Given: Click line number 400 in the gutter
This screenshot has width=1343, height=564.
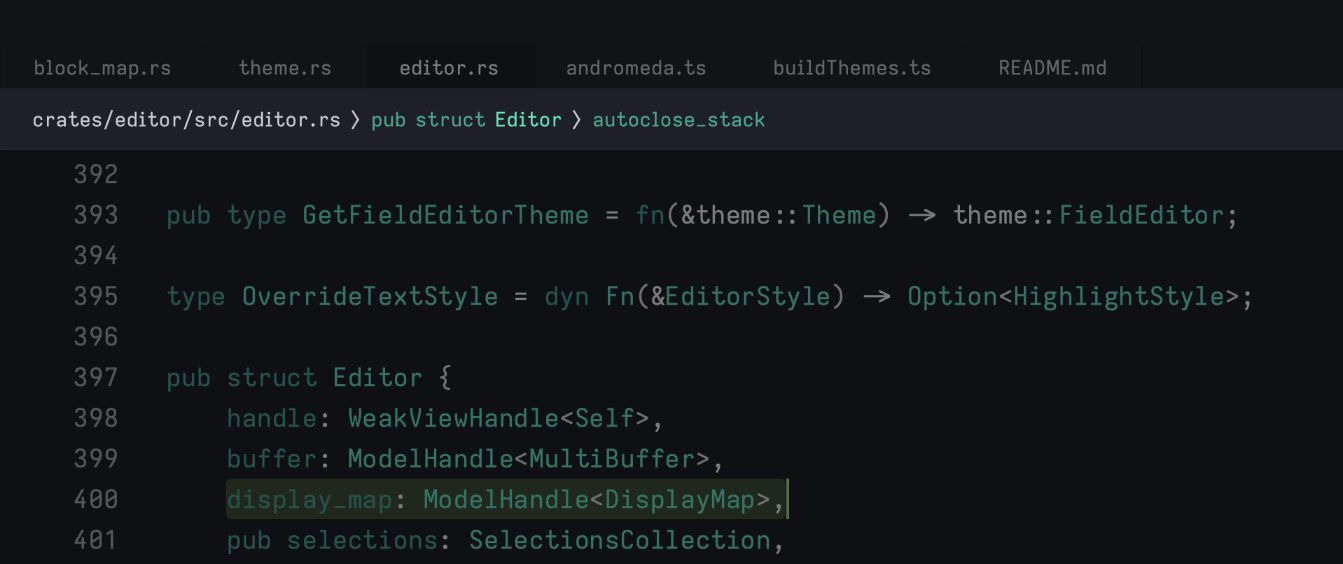Looking at the screenshot, I should pyautogui.click(x=96, y=499).
